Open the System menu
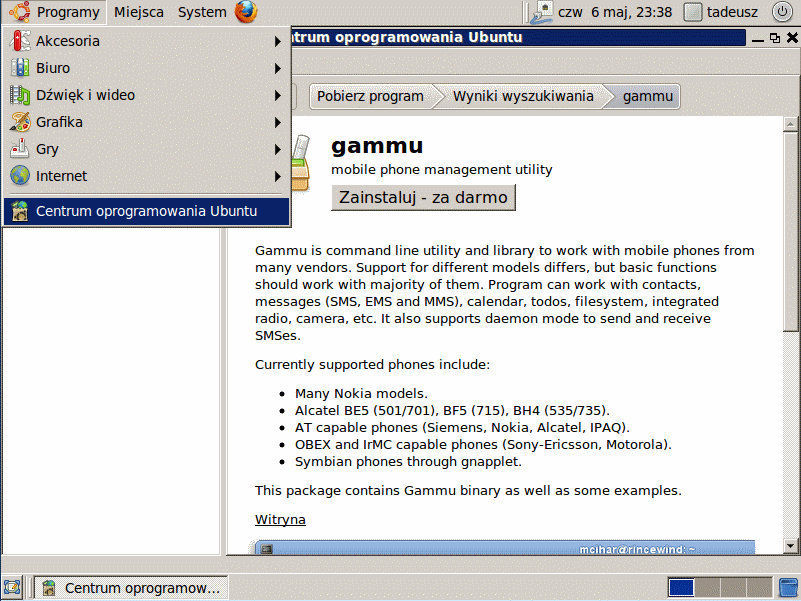This screenshot has height=601, width=801. click(202, 12)
